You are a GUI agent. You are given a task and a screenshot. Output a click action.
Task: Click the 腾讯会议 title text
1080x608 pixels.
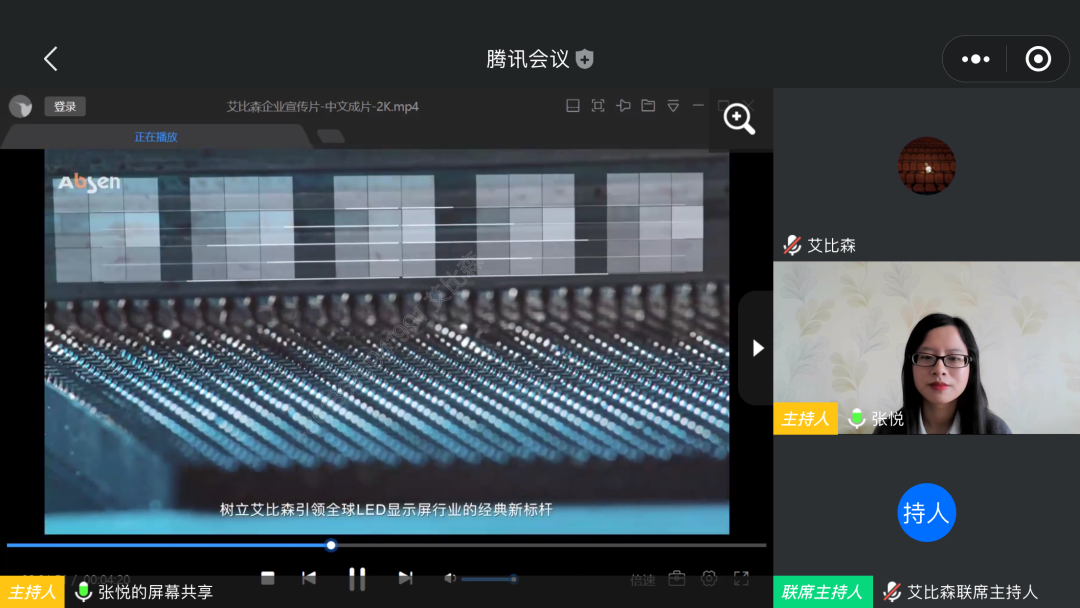[x=528, y=59]
